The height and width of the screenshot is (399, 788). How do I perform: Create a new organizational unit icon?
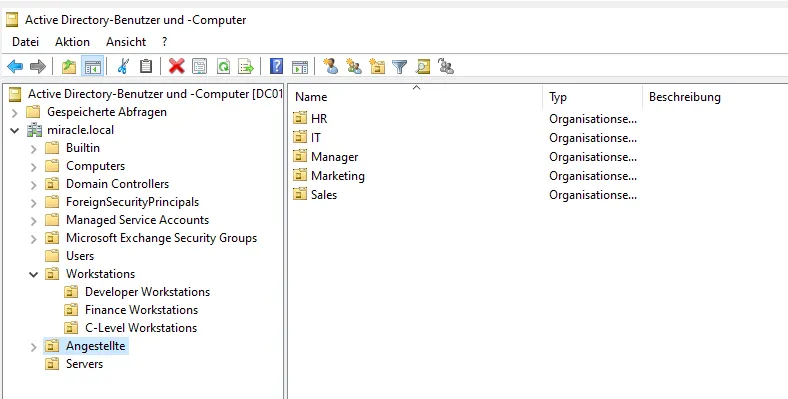[377, 66]
